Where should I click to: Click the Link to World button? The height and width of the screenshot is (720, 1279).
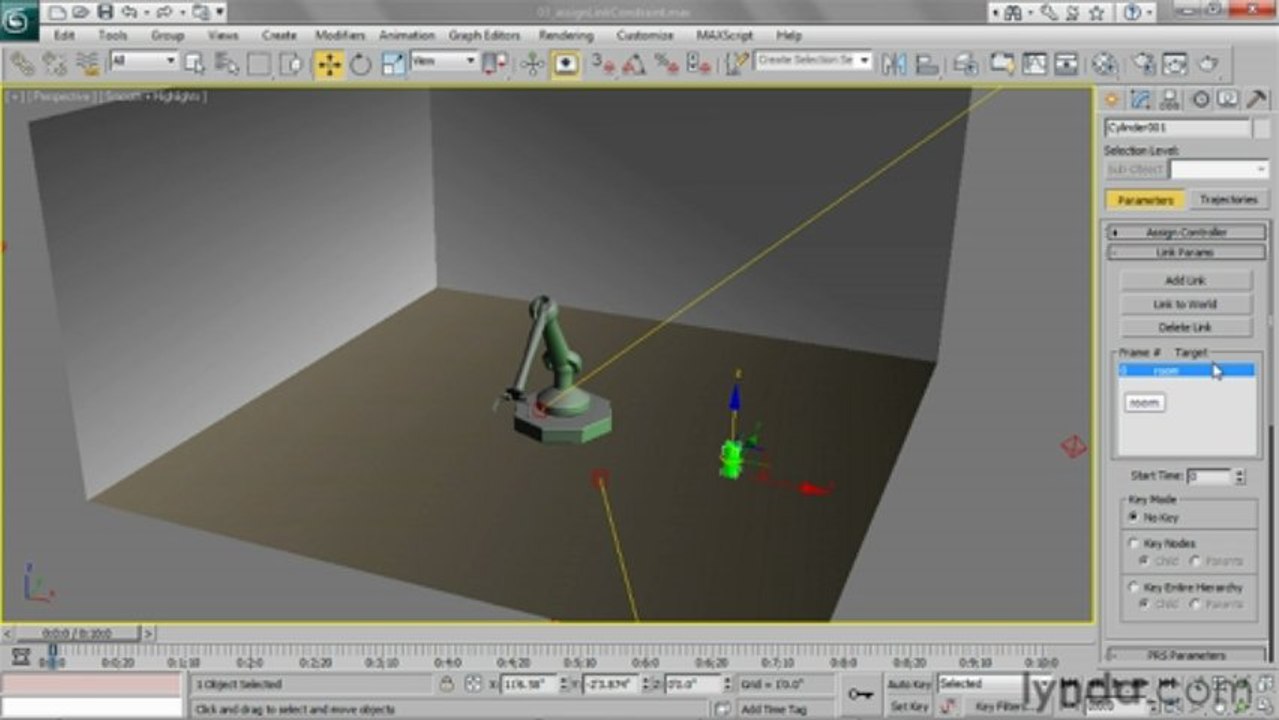pyautogui.click(x=1187, y=304)
